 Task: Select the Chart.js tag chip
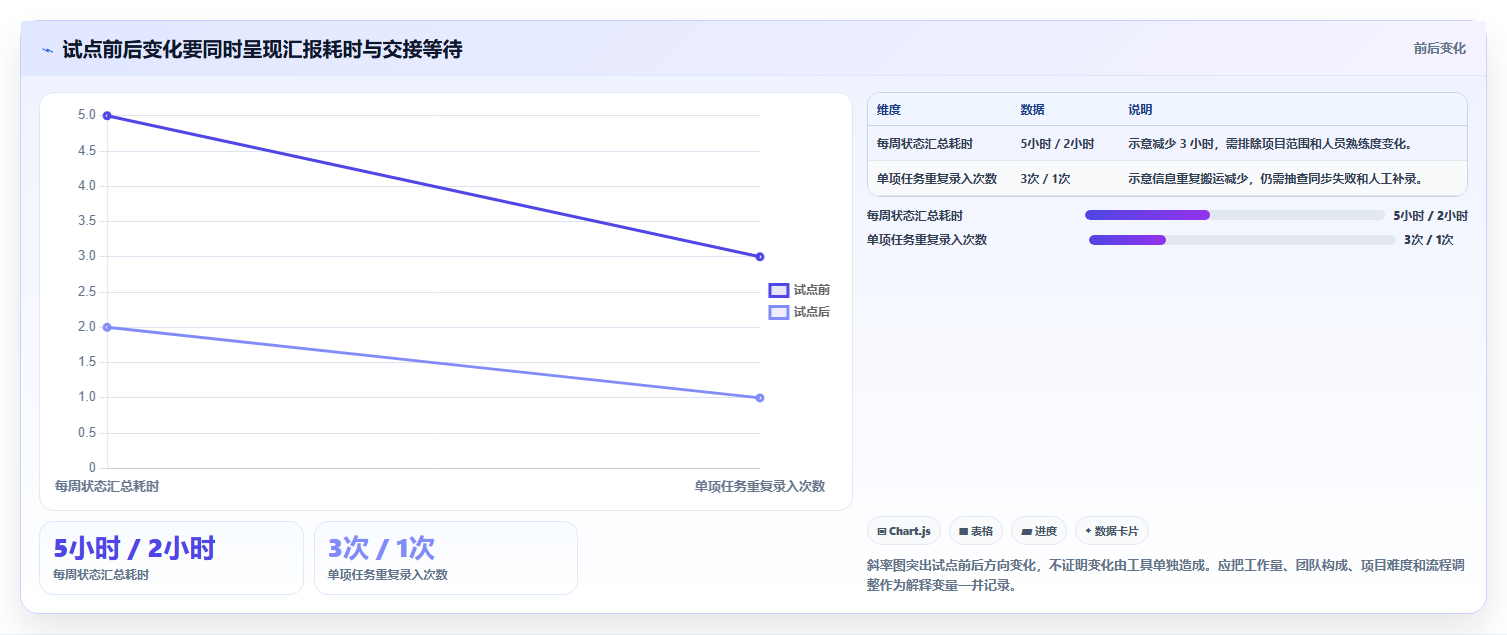(x=904, y=531)
